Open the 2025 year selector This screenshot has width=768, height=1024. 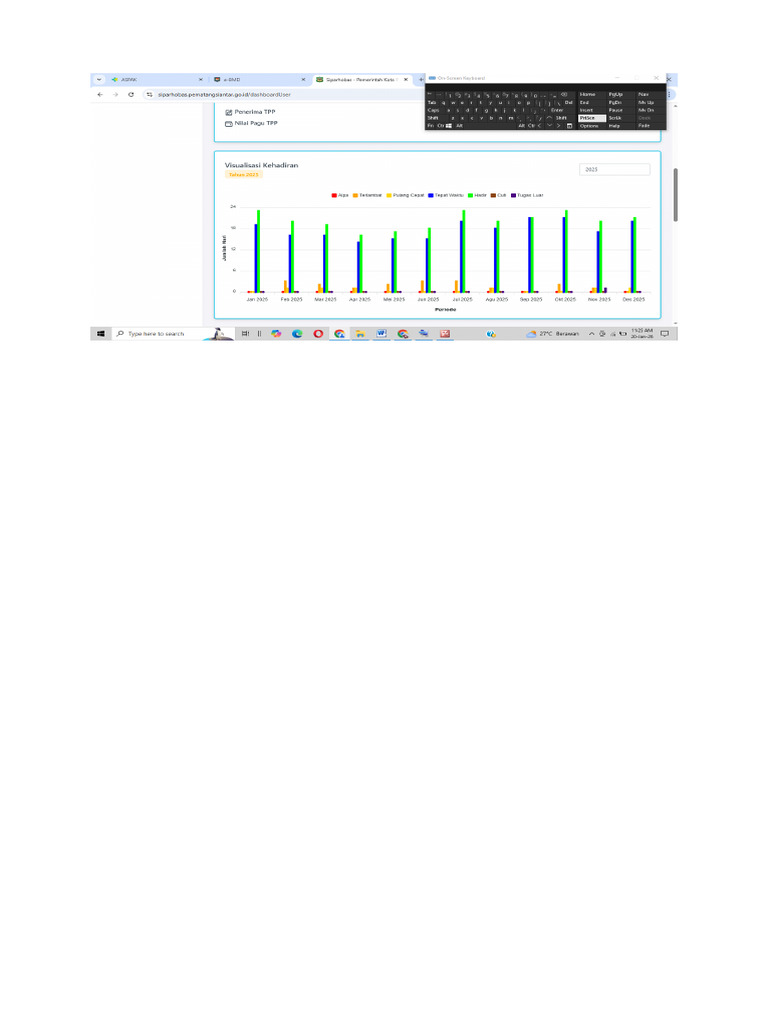(x=615, y=170)
